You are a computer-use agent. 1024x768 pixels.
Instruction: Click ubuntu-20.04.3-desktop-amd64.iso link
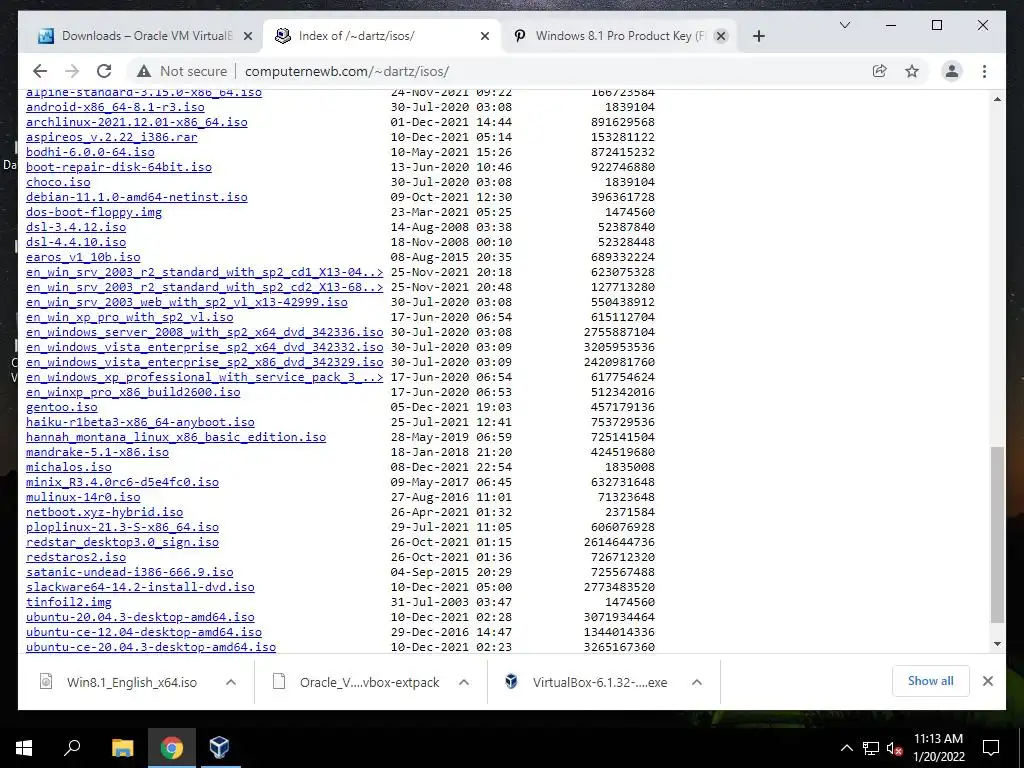point(140,618)
